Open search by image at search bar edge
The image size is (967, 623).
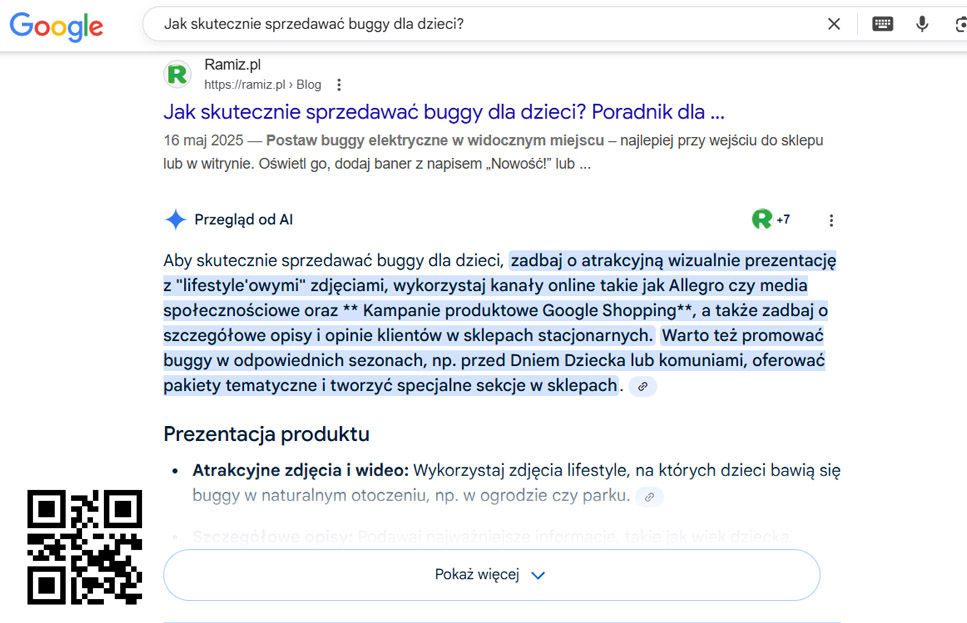(959, 24)
